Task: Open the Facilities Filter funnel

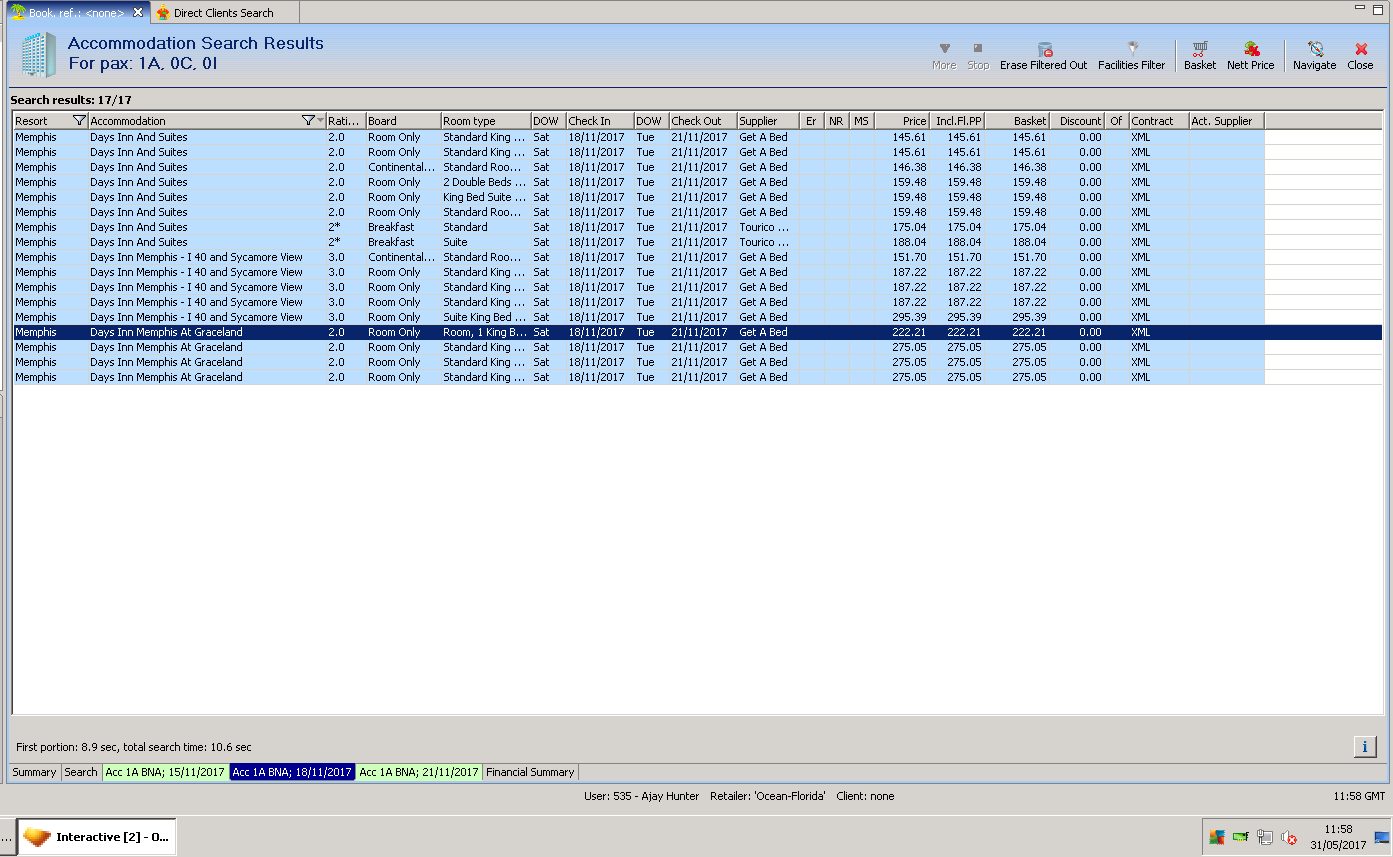Action: point(1132,49)
